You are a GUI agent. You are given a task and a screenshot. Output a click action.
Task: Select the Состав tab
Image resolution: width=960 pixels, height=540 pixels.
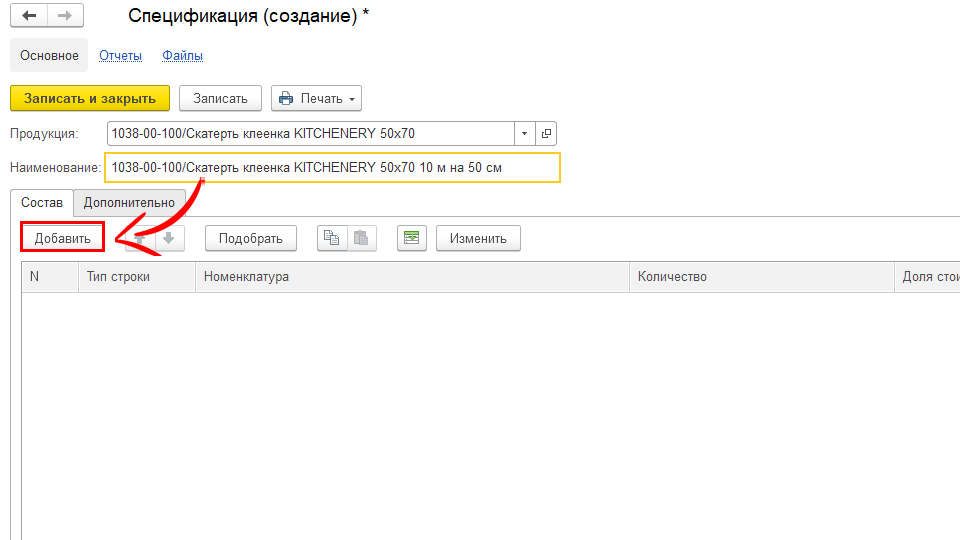pos(41,202)
